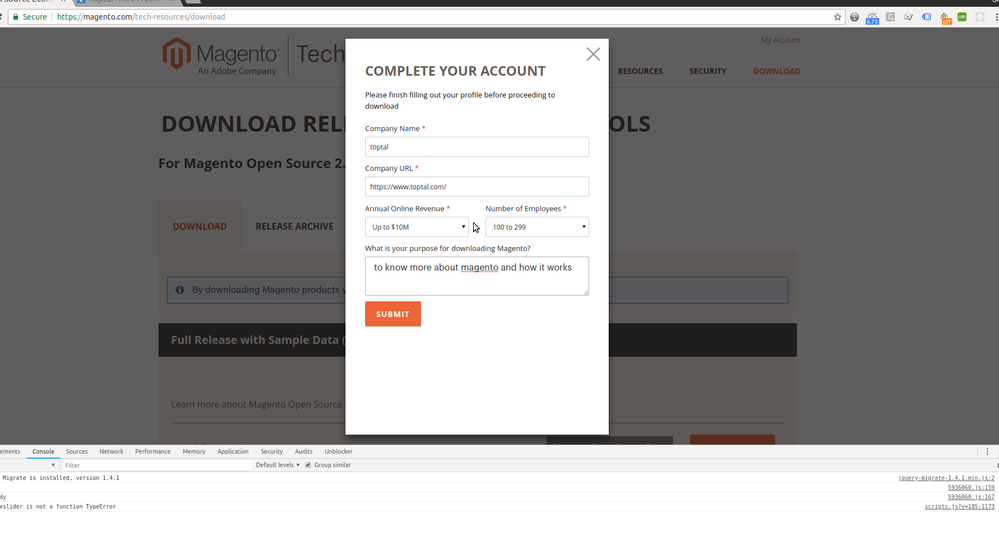Switch to the Network tab in DevTools
Image resolution: width=999 pixels, height=550 pixels.
111,452
